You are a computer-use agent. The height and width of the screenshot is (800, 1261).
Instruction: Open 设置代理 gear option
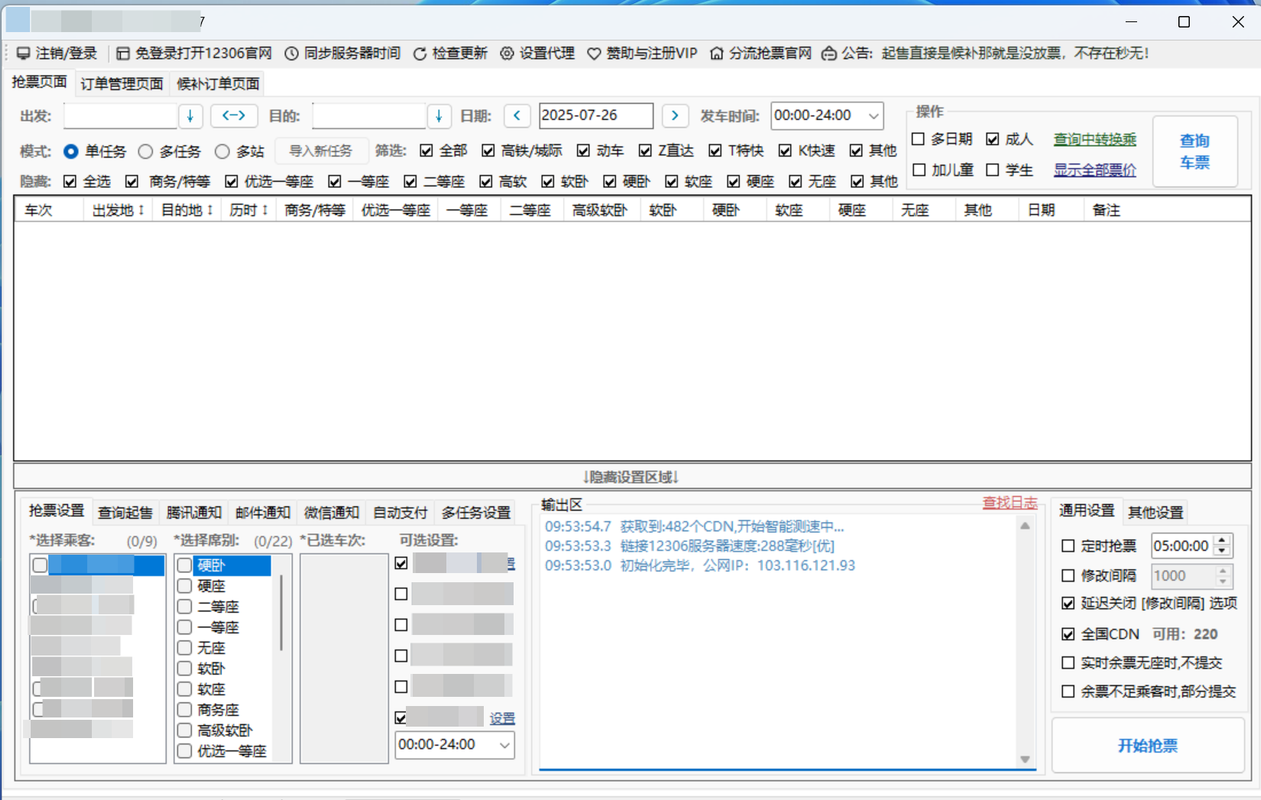coord(537,53)
